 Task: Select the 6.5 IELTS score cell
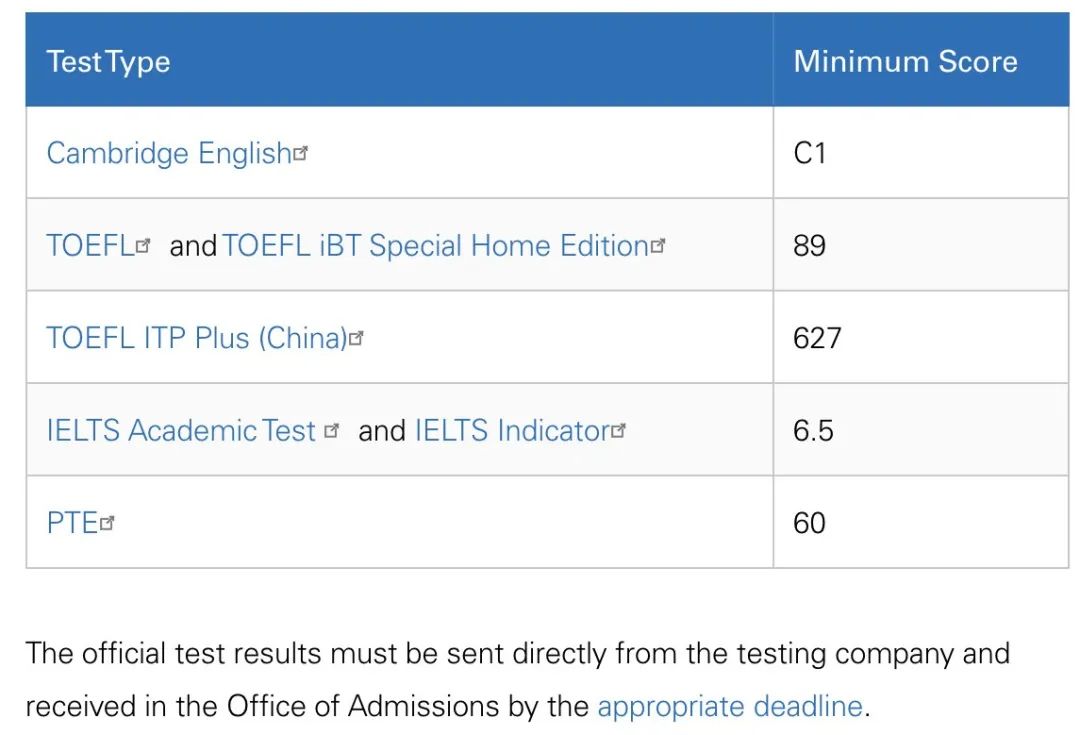tap(921, 430)
